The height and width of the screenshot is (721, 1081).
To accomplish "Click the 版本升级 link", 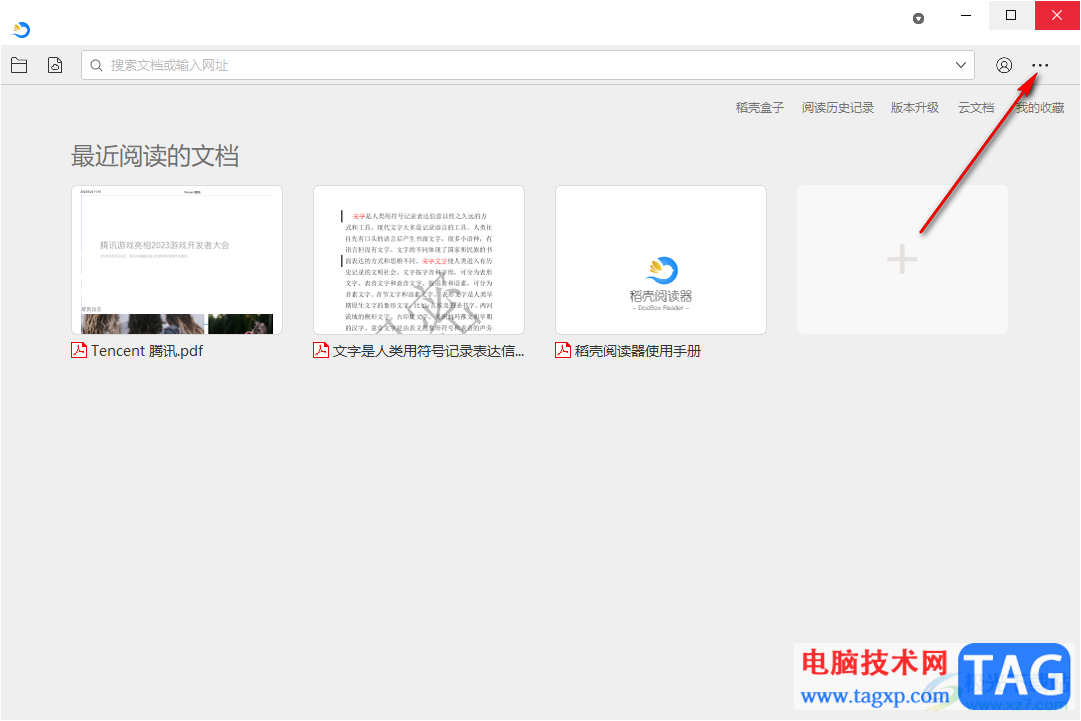I will (914, 108).
